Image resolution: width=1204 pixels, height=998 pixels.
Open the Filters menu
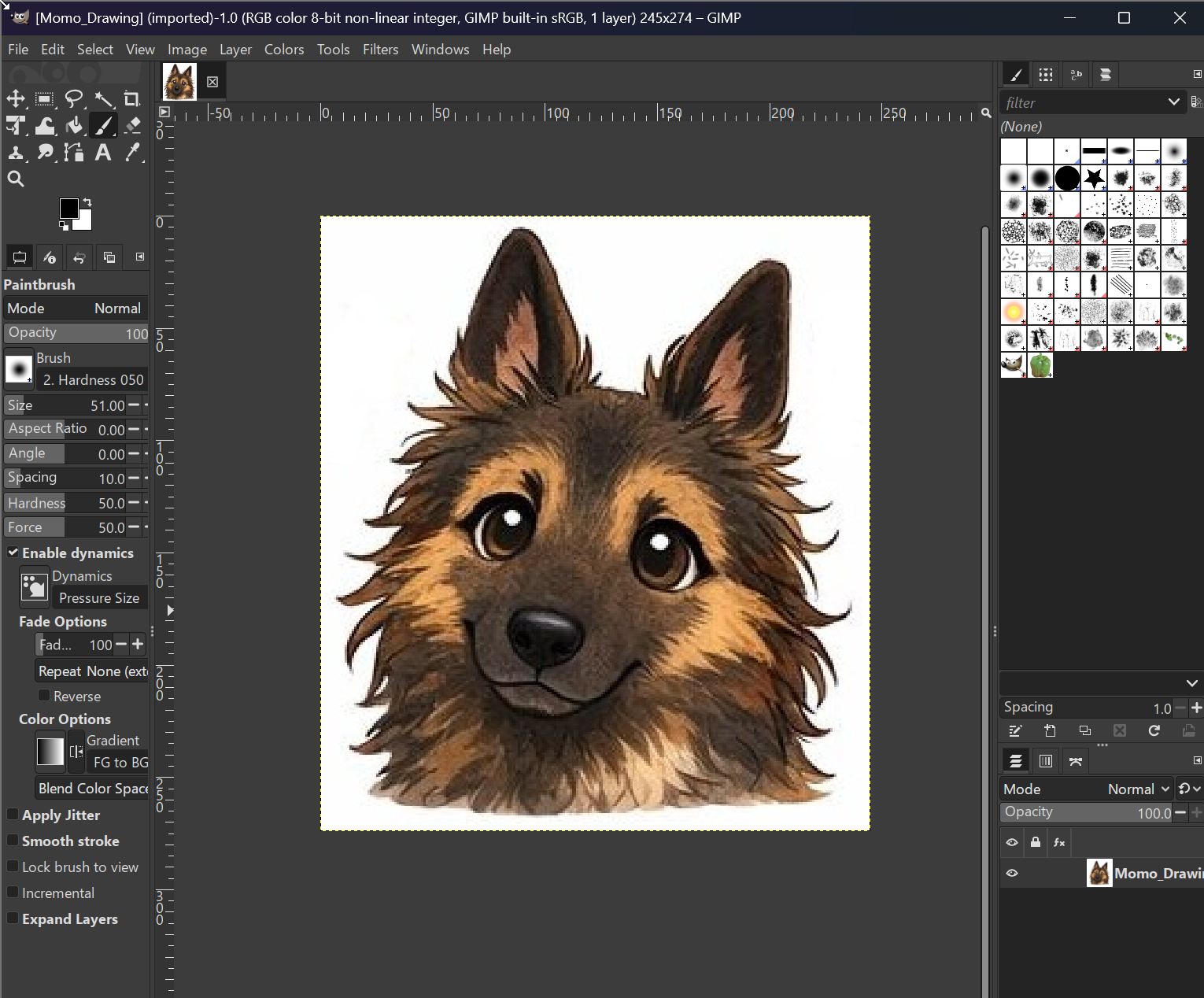click(380, 49)
